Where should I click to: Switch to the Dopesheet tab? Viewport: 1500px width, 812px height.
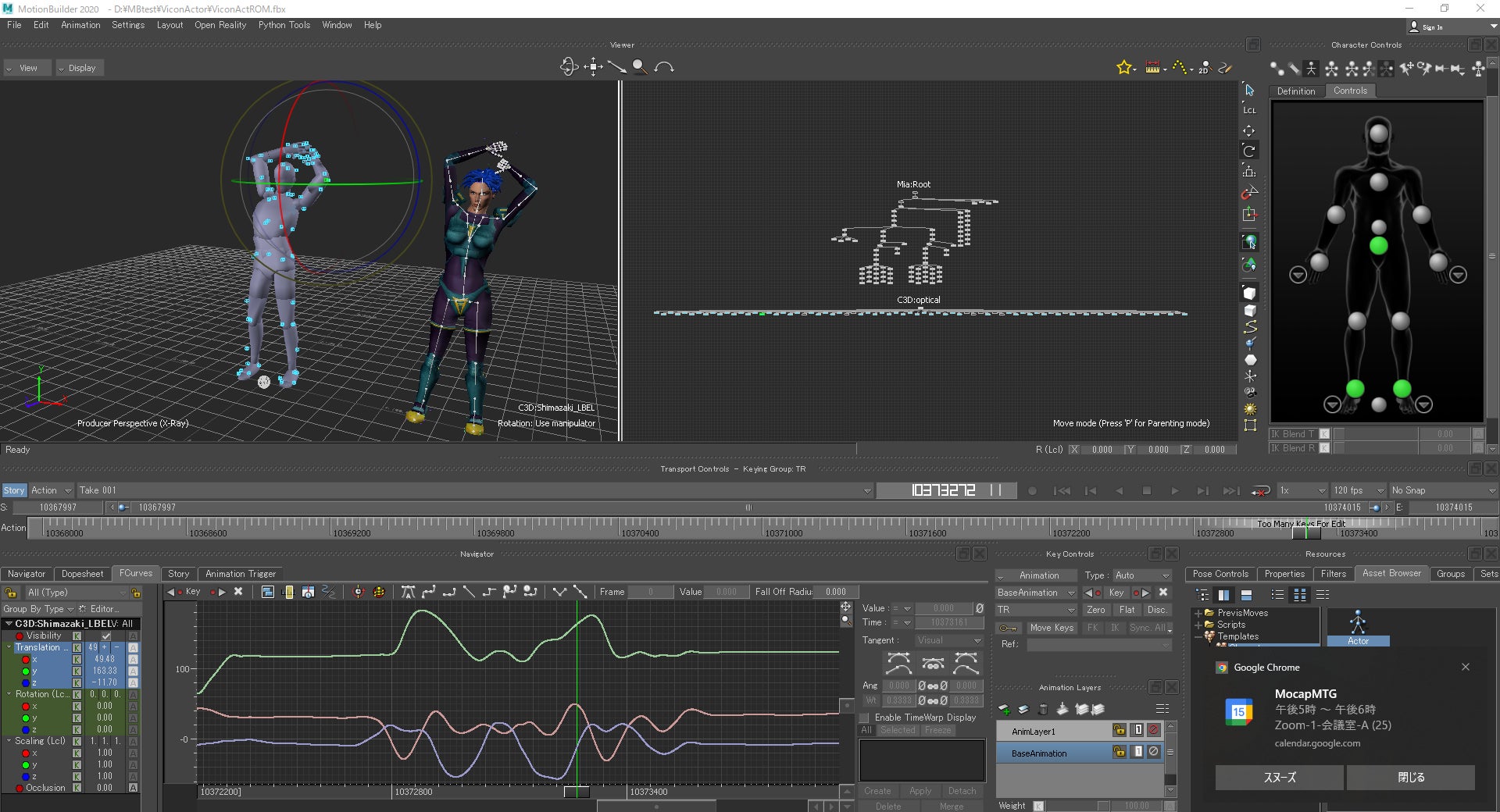point(82,574)
